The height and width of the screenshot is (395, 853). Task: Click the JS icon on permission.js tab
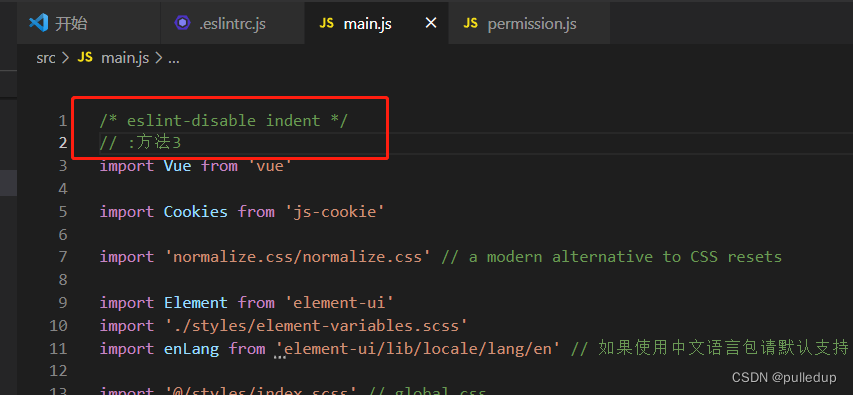coord(470,23)
